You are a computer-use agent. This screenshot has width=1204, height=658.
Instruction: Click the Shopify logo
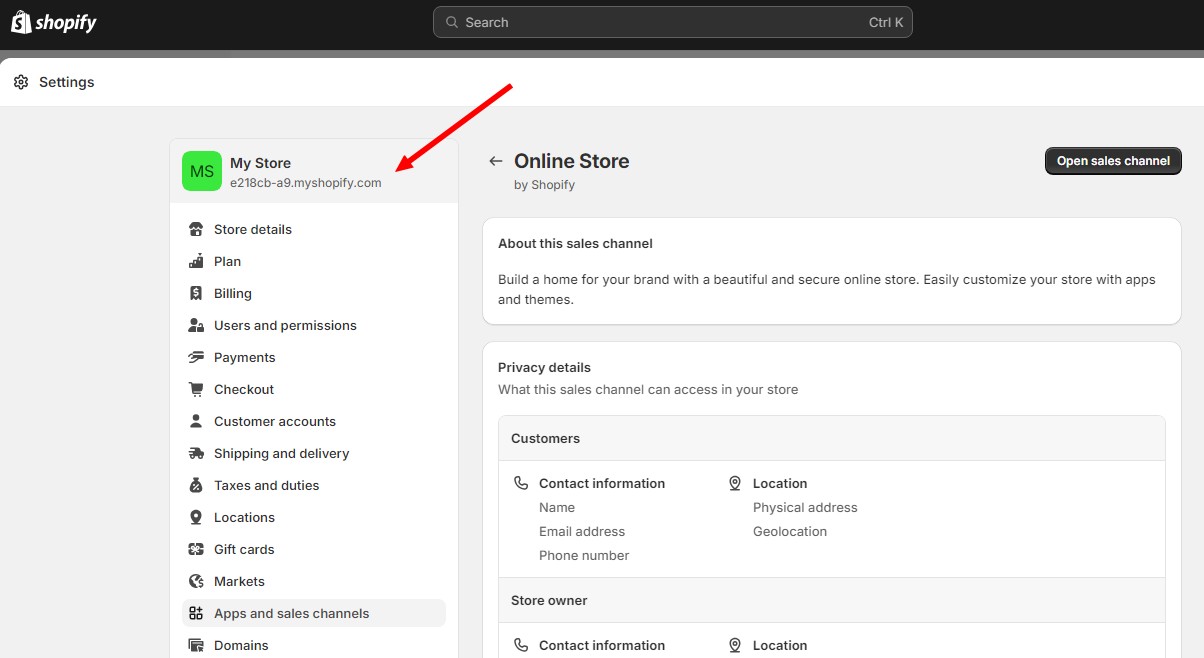coord(54,22)
